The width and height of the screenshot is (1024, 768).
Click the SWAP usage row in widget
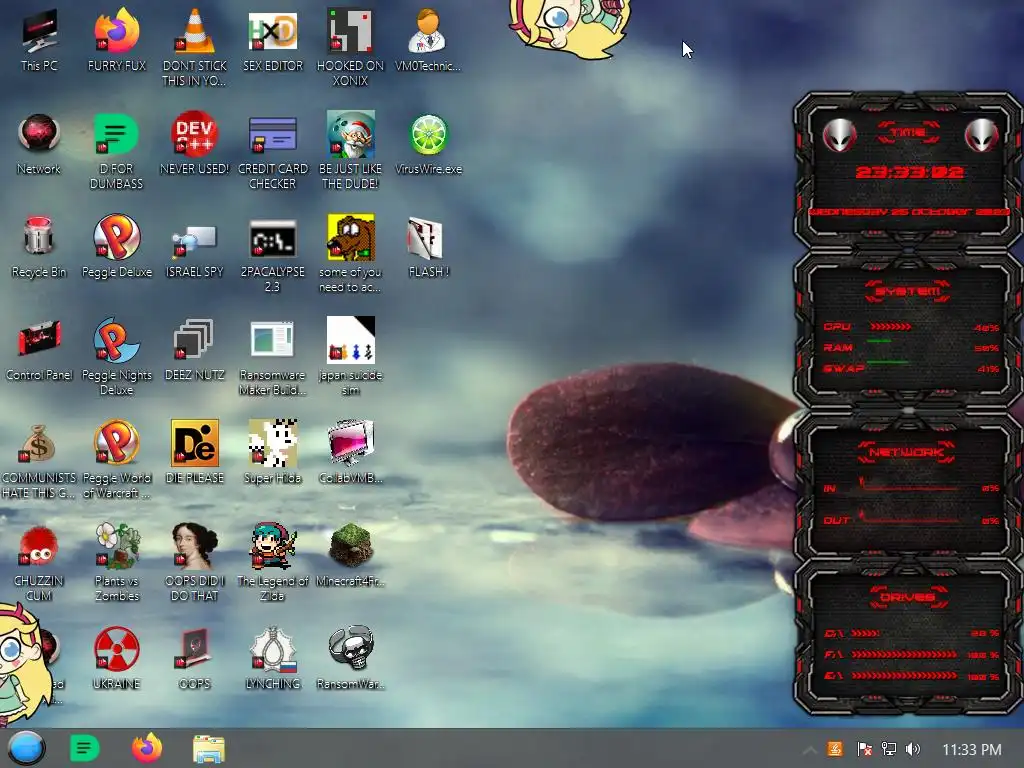pyautogui.click(x=910, y=368)
